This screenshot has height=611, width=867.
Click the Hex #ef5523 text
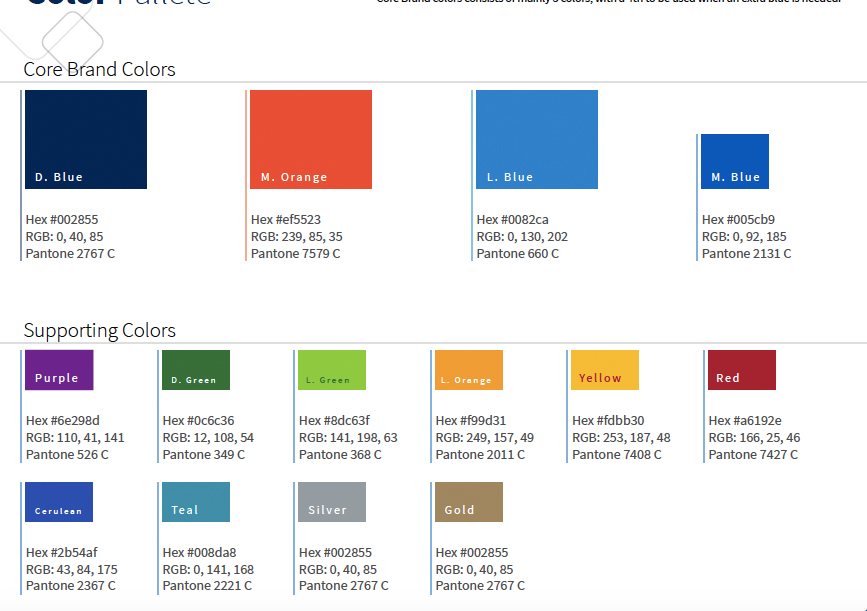tap(286, 220)
